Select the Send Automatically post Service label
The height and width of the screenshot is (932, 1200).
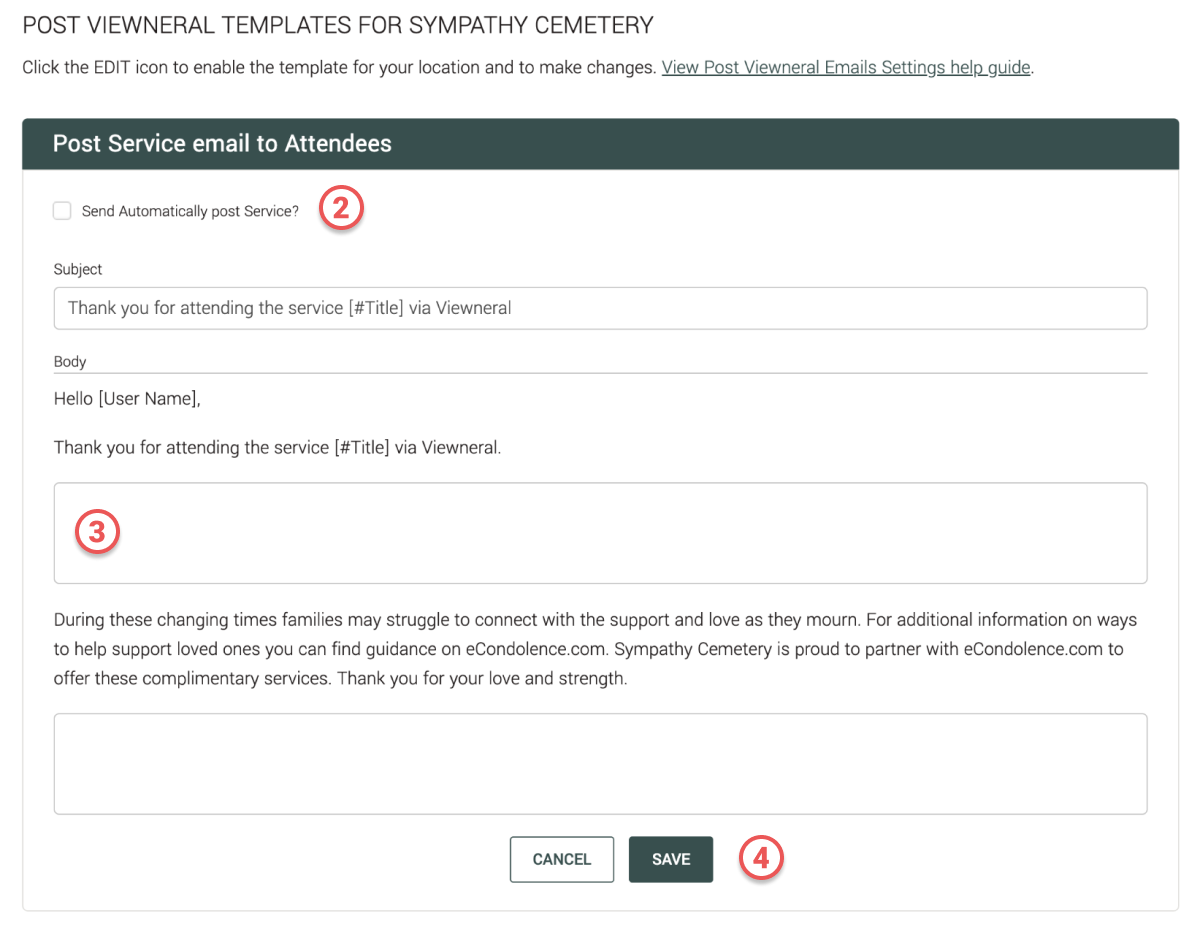[x=190, y=211]
